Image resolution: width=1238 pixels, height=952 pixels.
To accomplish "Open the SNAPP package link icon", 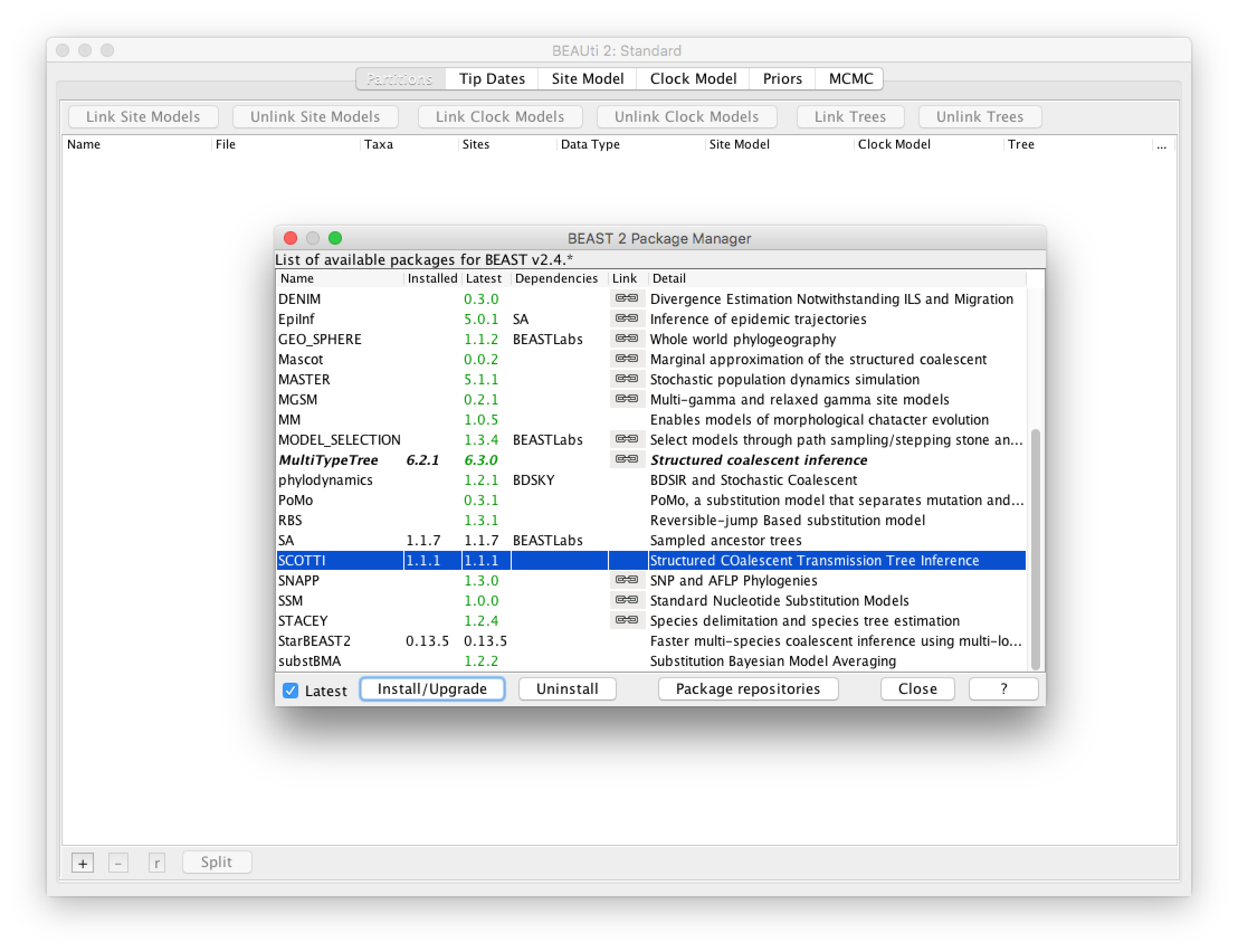I will [x=627, y=580].
